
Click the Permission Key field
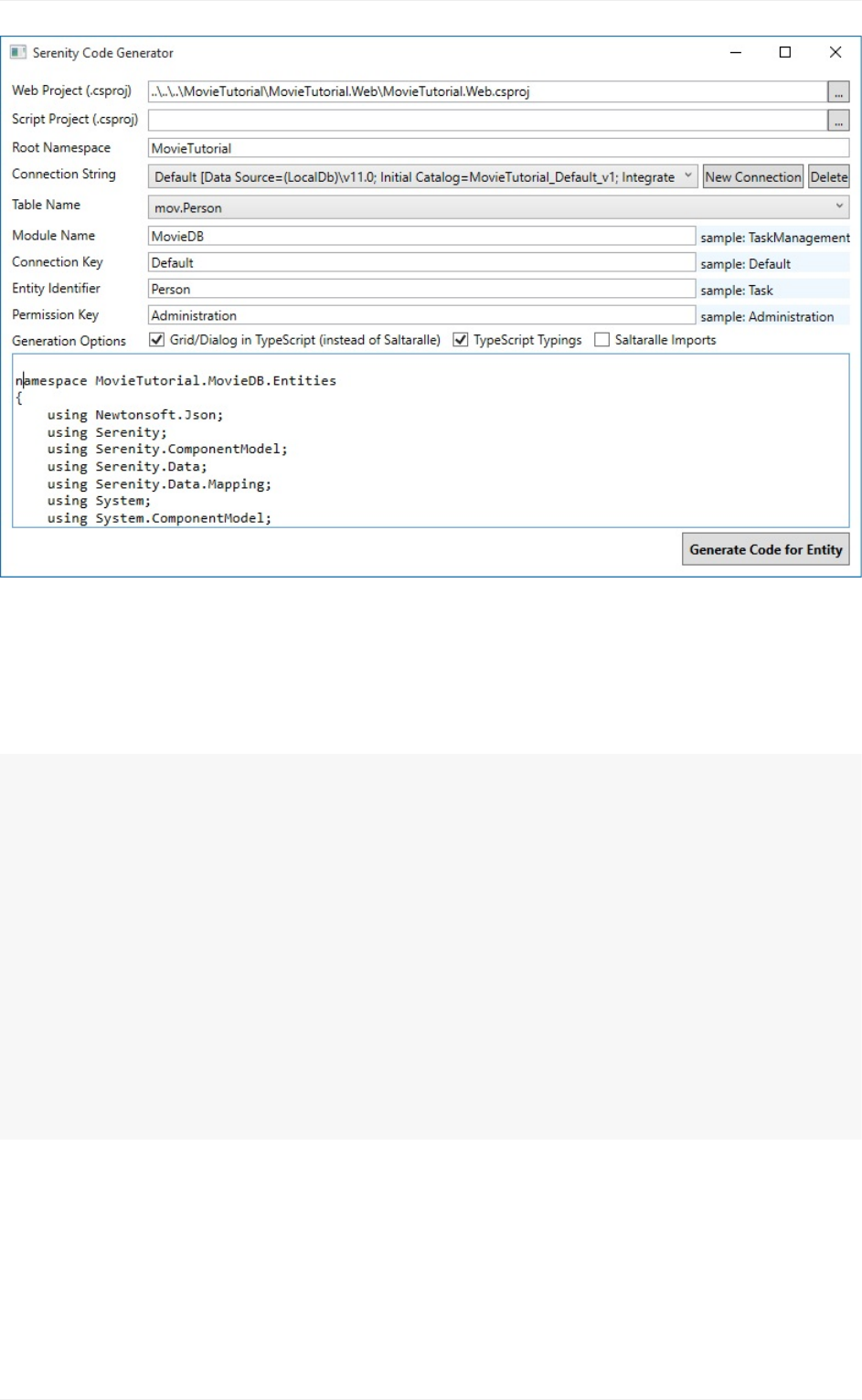421,315
